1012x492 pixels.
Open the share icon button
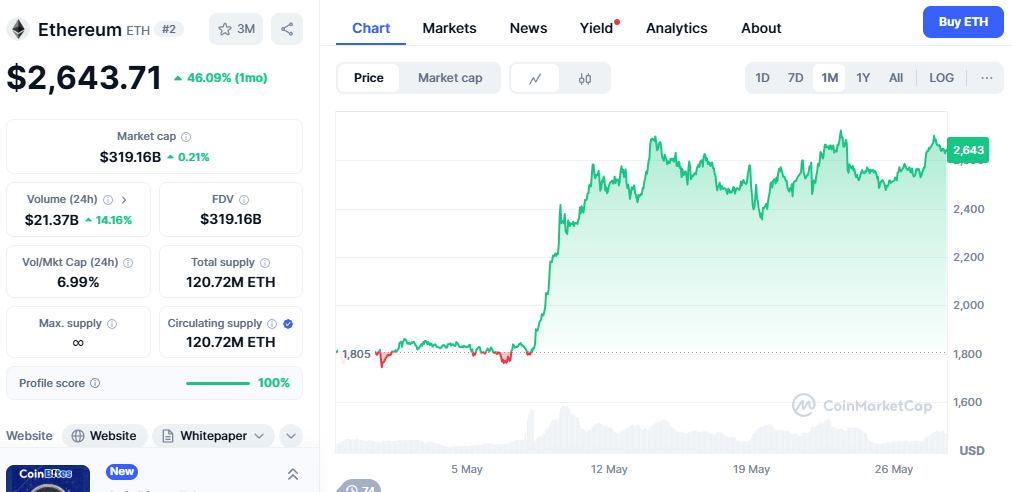click(x=287, y=29)
